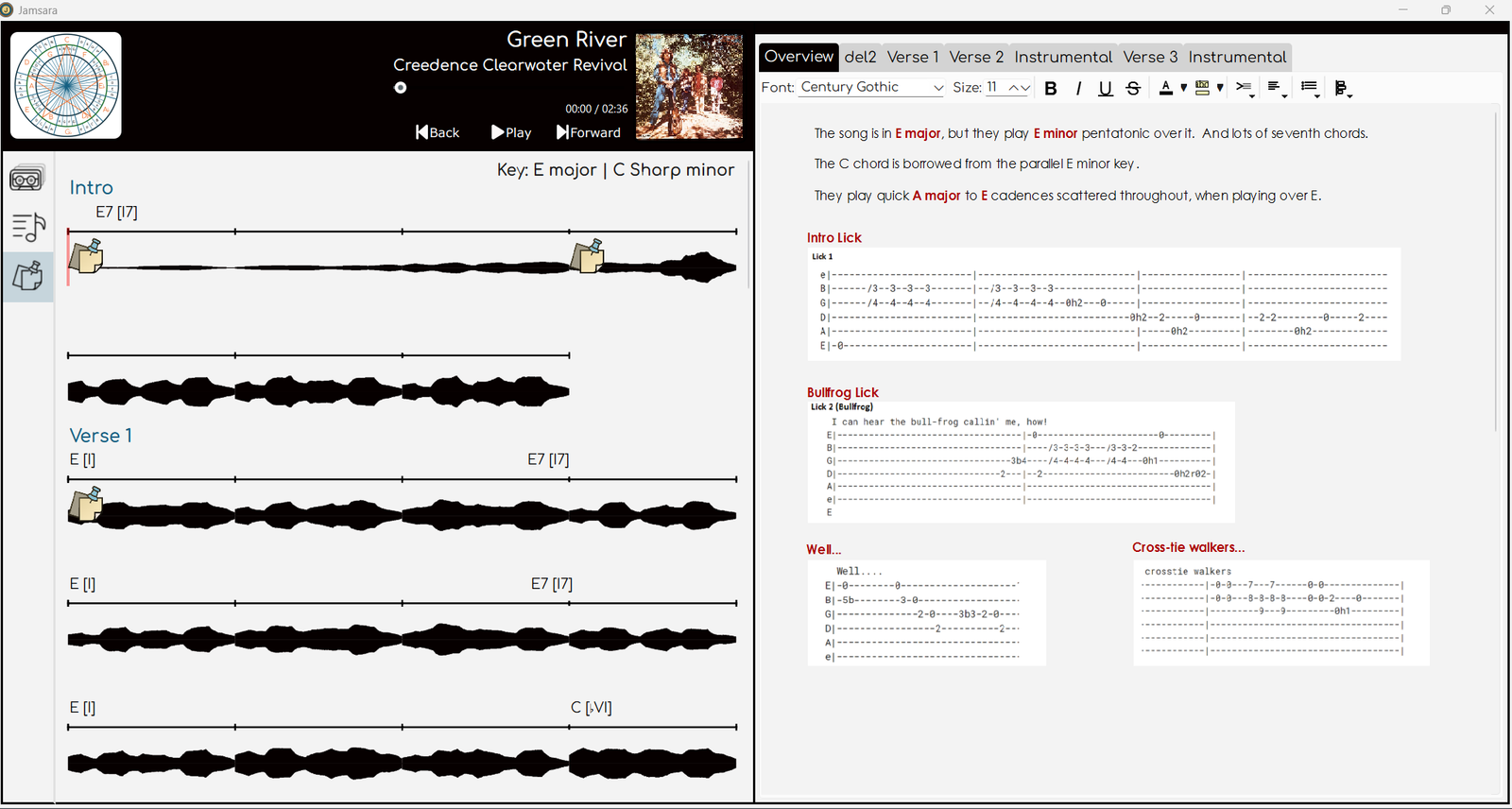The width and height of the screenshot is (1512, 809).
Task: Open the text alignment options
Action: tap(1277, 88)
